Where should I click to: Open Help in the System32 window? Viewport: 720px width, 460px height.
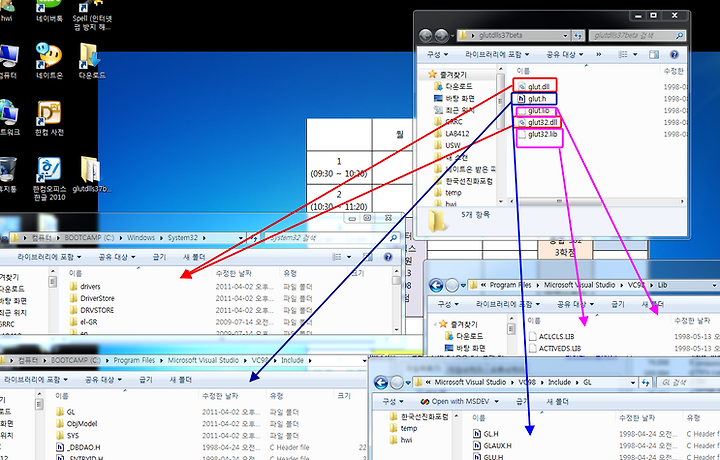388,257
